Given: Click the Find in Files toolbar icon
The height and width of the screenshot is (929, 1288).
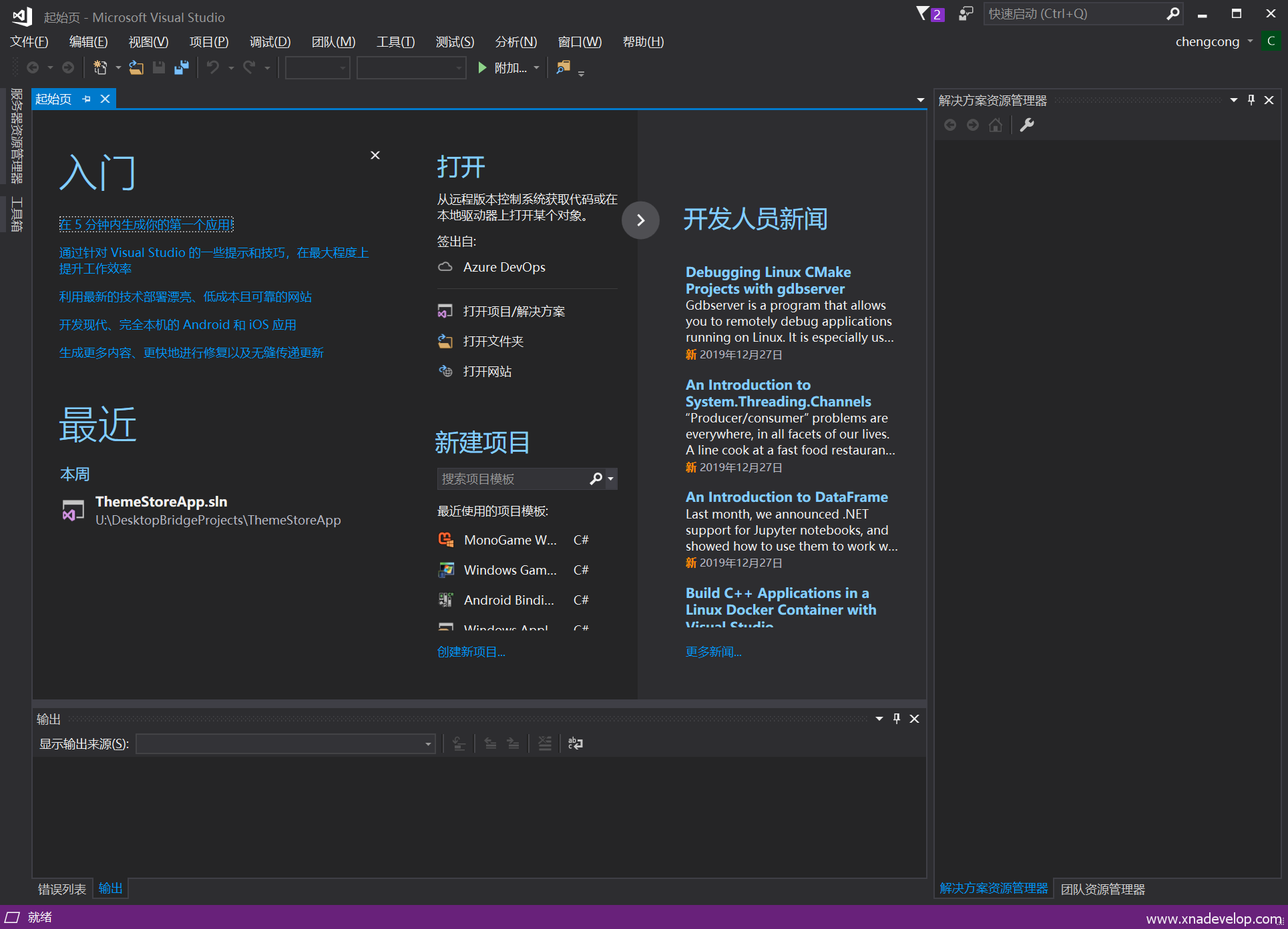Looking at the screenshot, I should 564,67.
